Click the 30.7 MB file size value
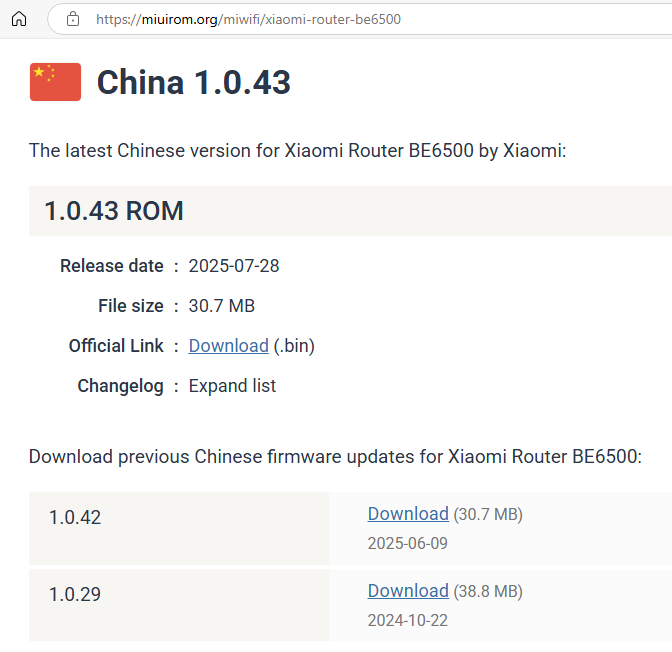Image resolution: width=672 pixels, height=652 pixels. coord(221,306)
